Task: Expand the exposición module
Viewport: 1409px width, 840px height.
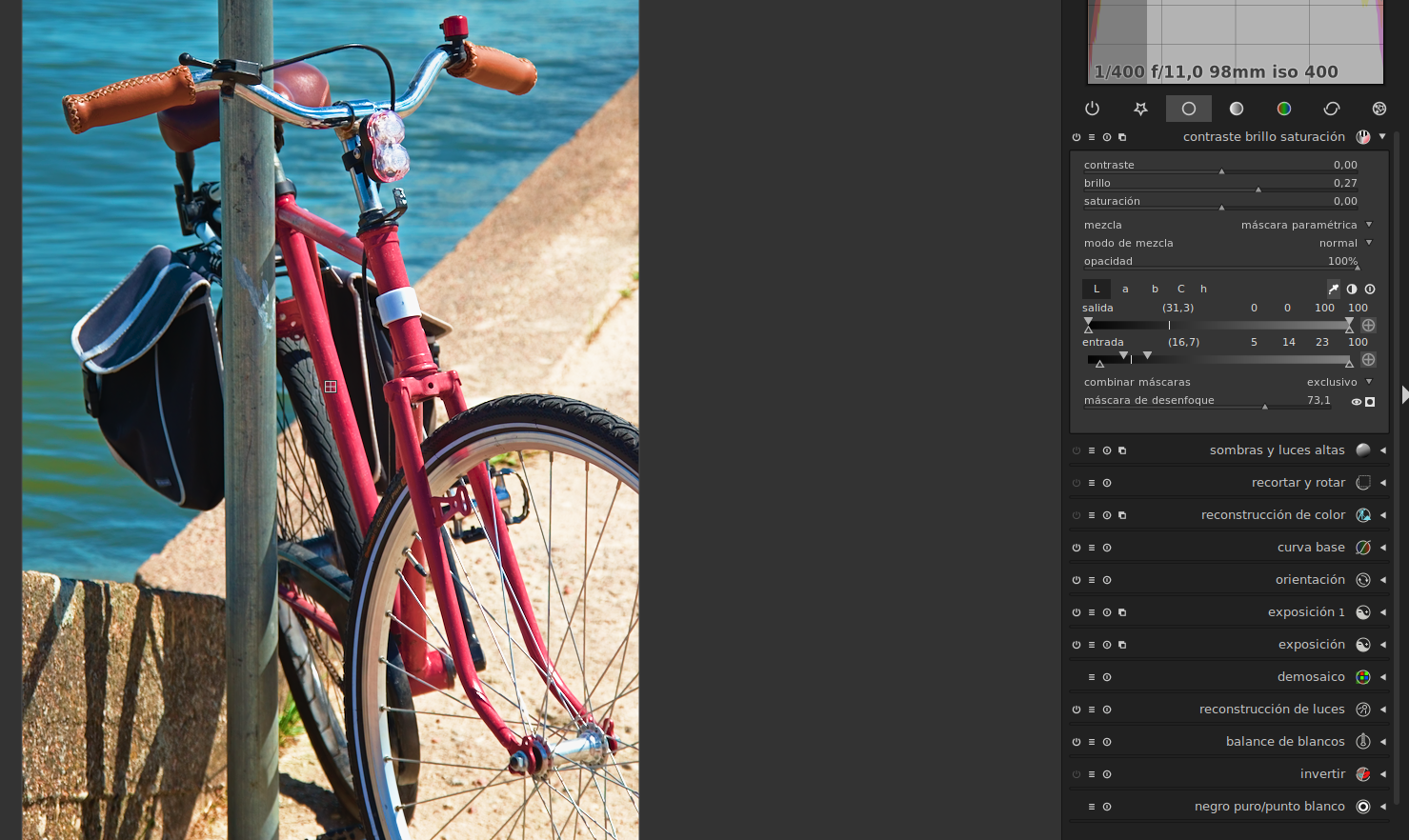Action: tap(1382, 645)
